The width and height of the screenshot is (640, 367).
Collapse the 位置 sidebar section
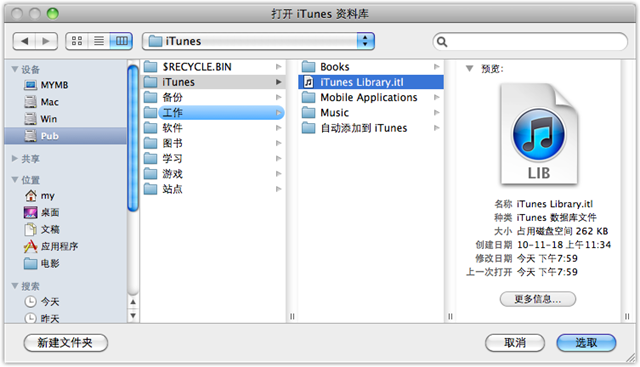(15, 180)
